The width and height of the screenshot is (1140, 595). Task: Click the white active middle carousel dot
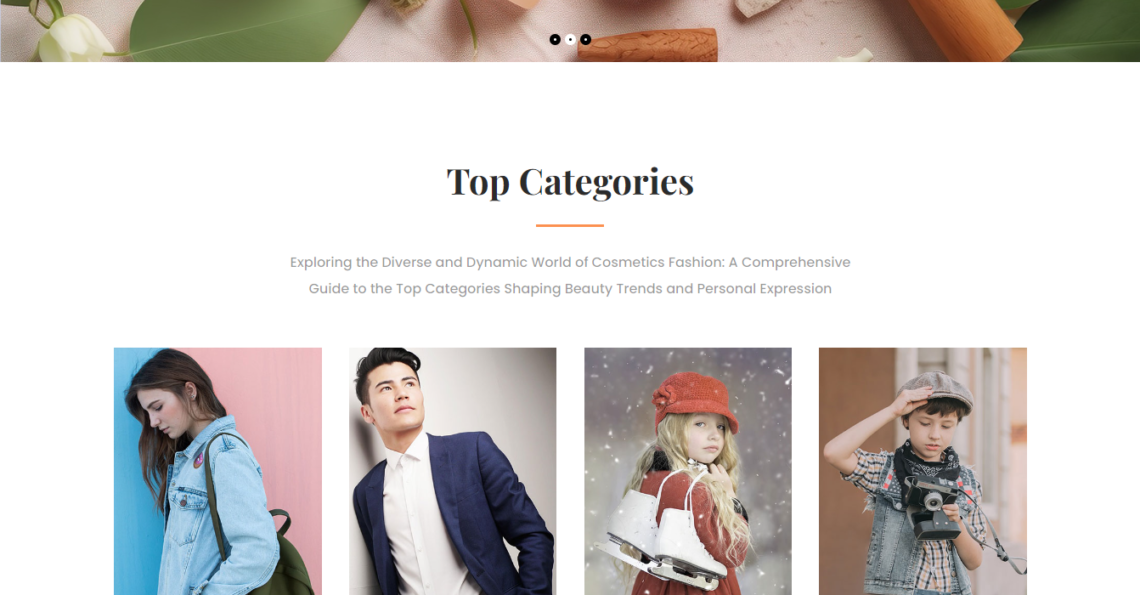[x=570, y=39]
